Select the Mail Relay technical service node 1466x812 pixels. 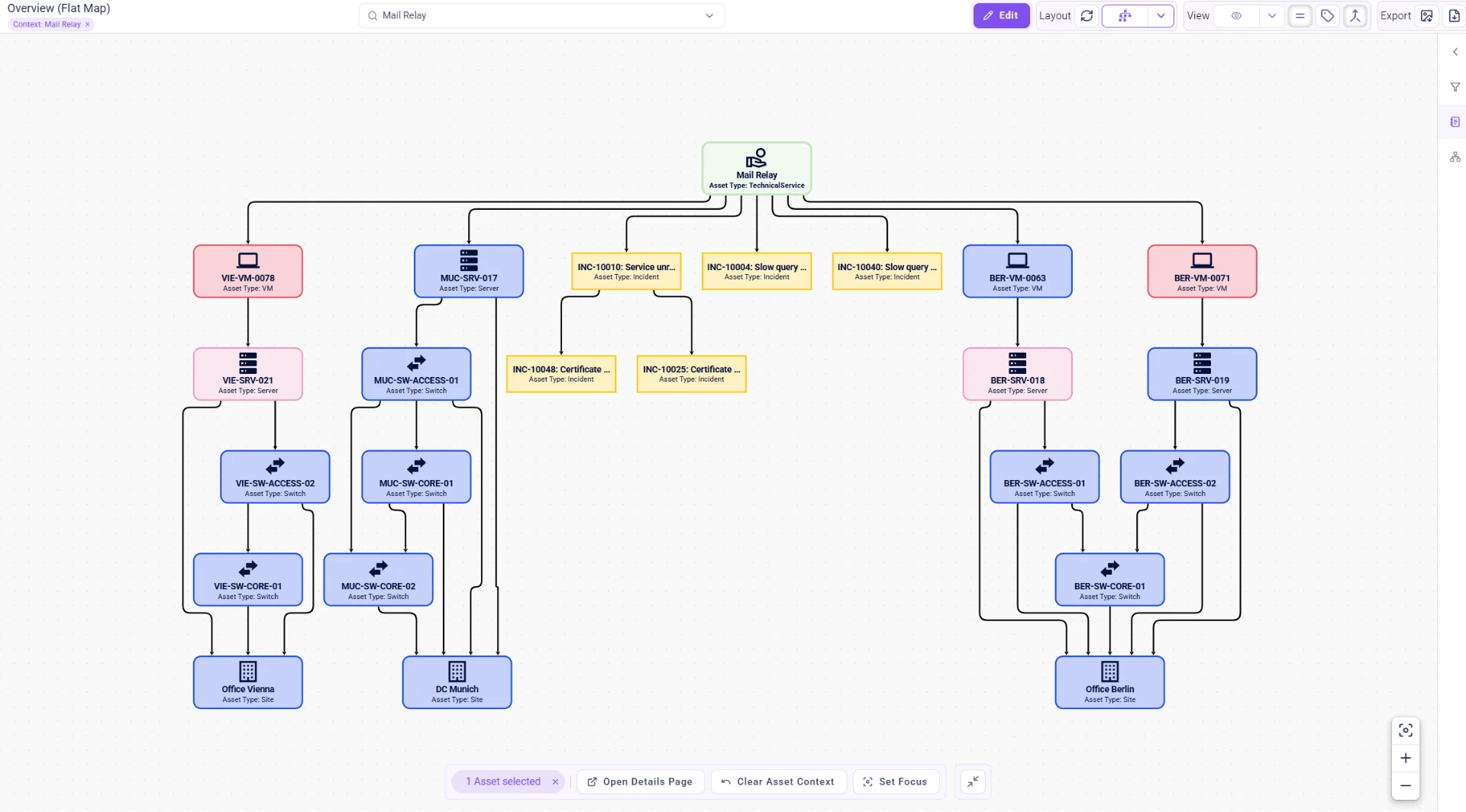coord(756,168)
